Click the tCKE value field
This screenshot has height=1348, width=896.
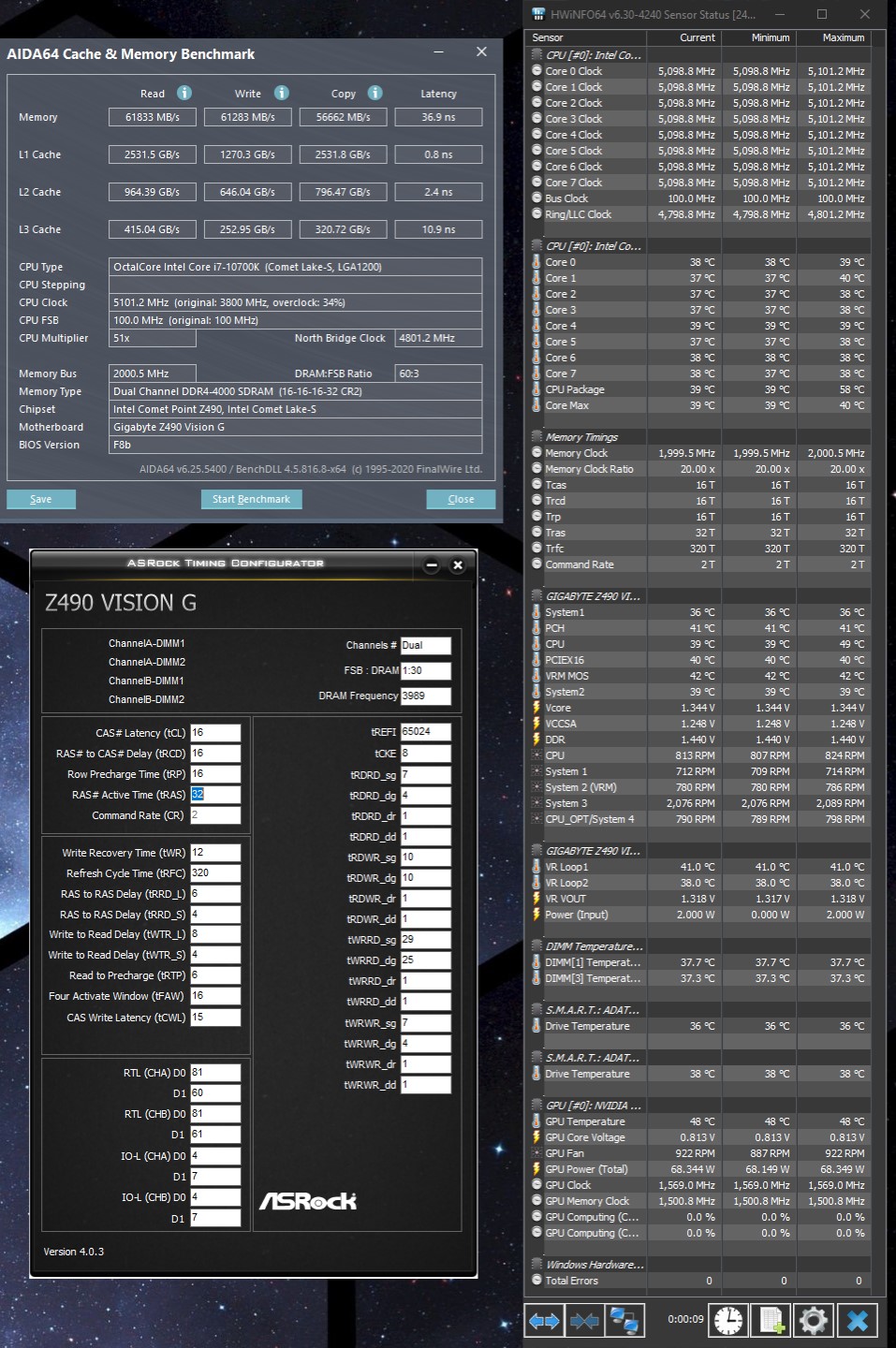[x=426, y=754]
